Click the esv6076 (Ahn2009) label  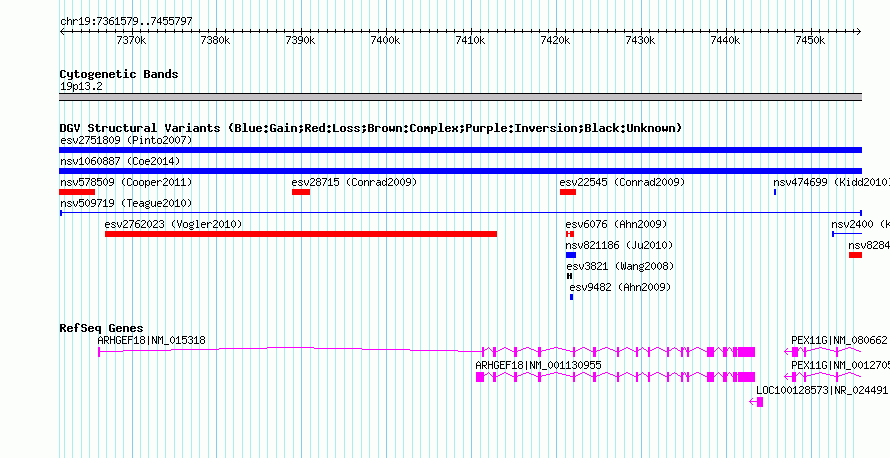[616, 224]
